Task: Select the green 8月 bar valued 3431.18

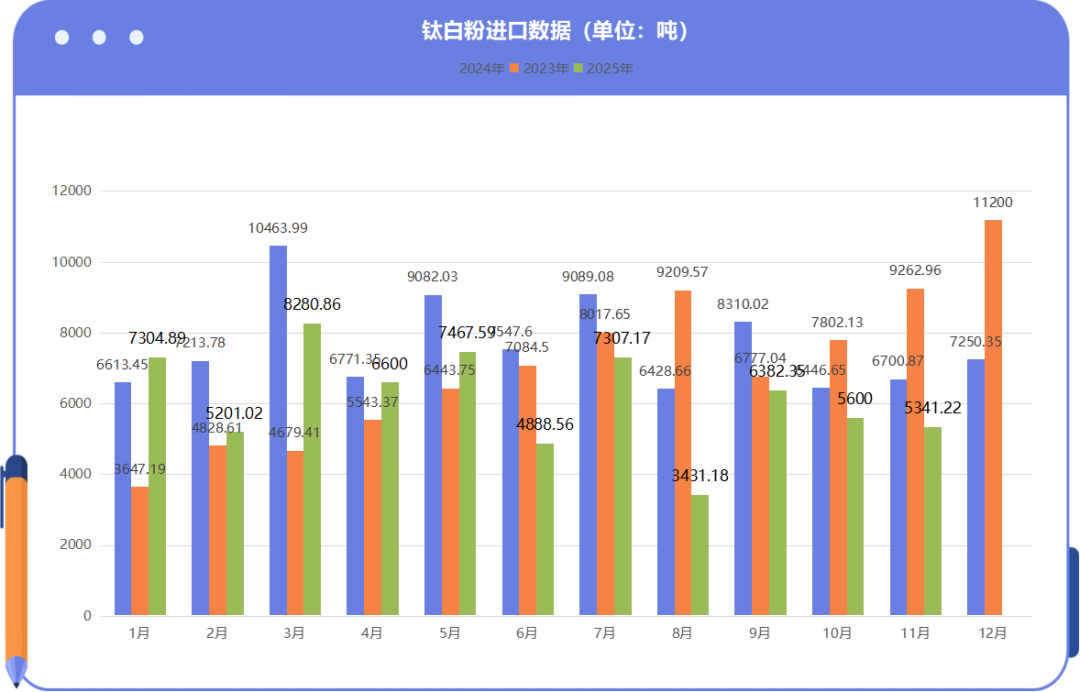Action: coord(700,555)
